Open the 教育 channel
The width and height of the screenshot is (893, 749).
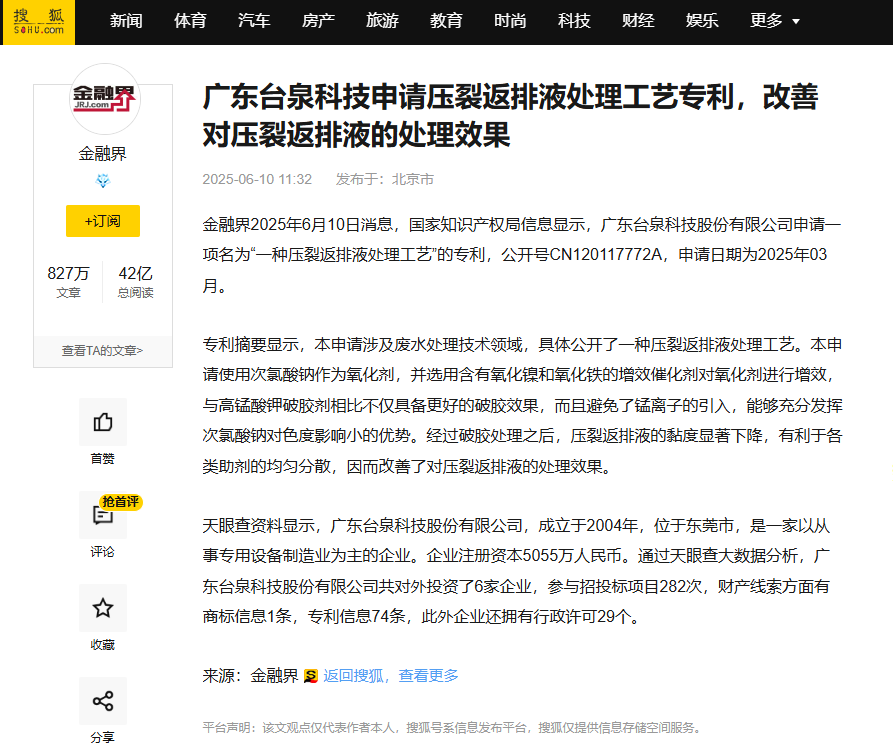pos(446,21)
